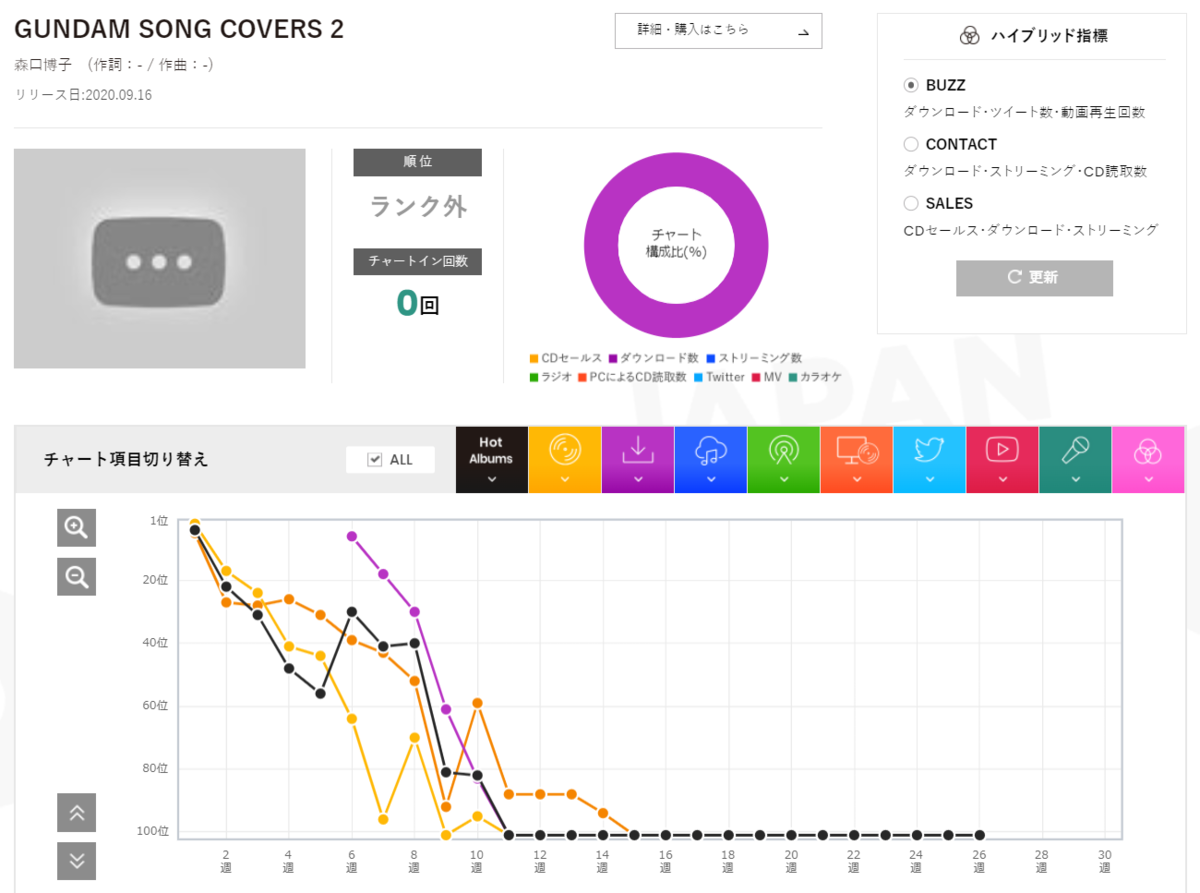Toggle the CD sales disc chart icon
Image resolution: width=1200 pixels, height=893 pixels.
pos(565,451)
